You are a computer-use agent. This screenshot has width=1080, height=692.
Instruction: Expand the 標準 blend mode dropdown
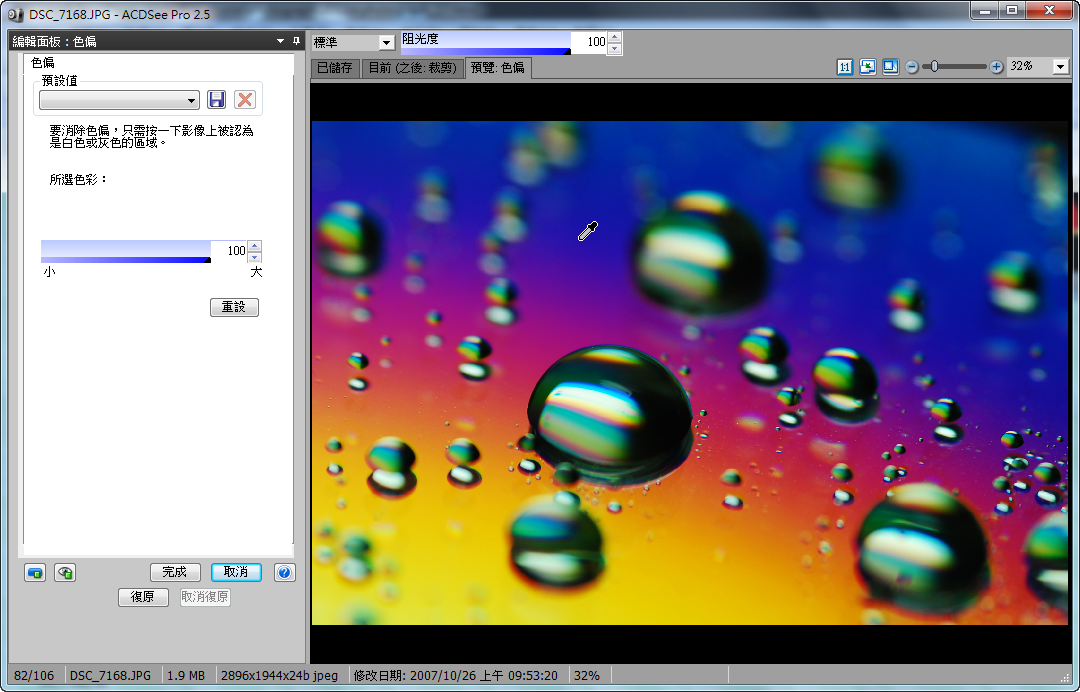coord(385,43)
